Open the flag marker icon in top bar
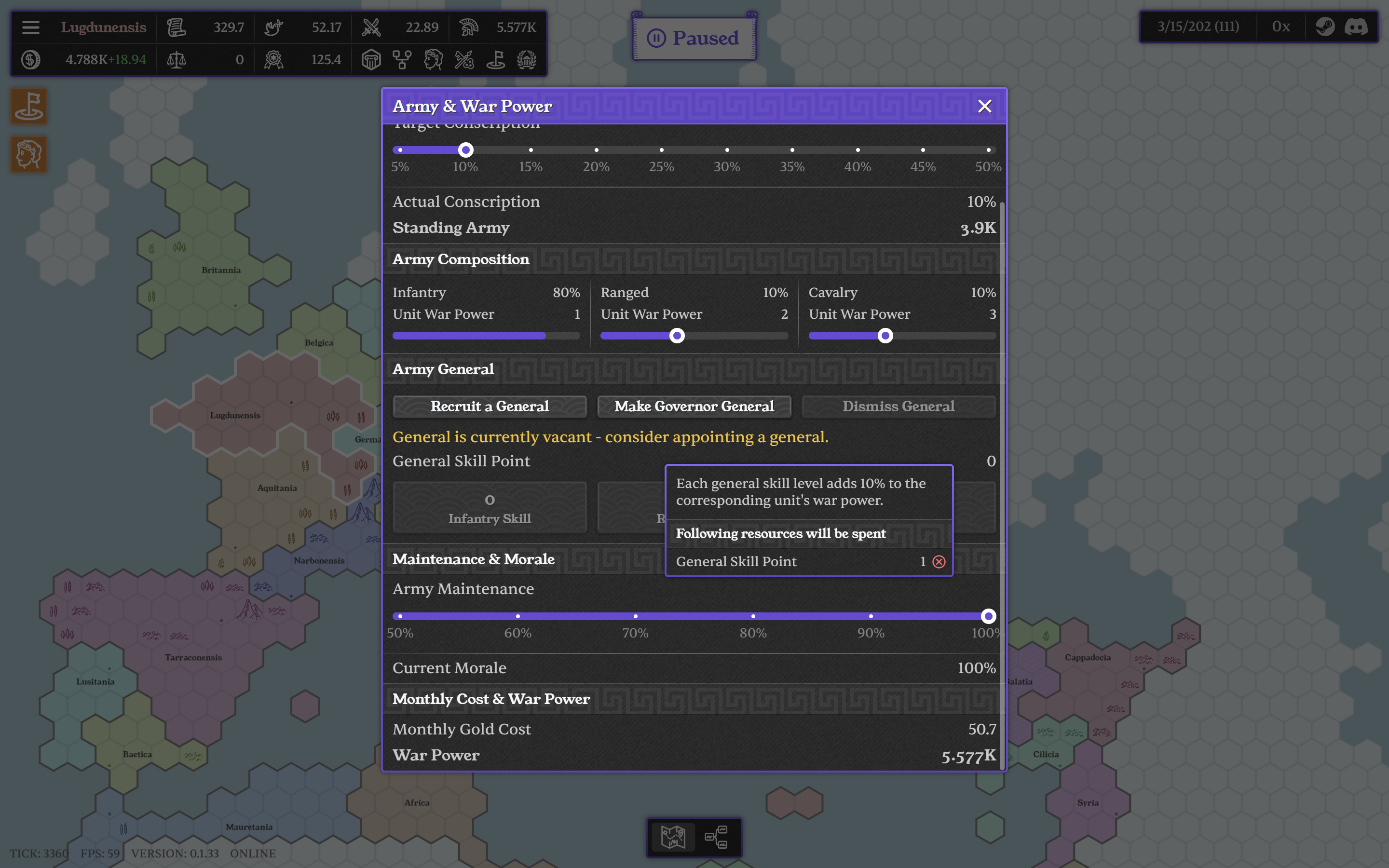Image resolution: width=1389 pixels, height=868 pixels. (495, 60)
